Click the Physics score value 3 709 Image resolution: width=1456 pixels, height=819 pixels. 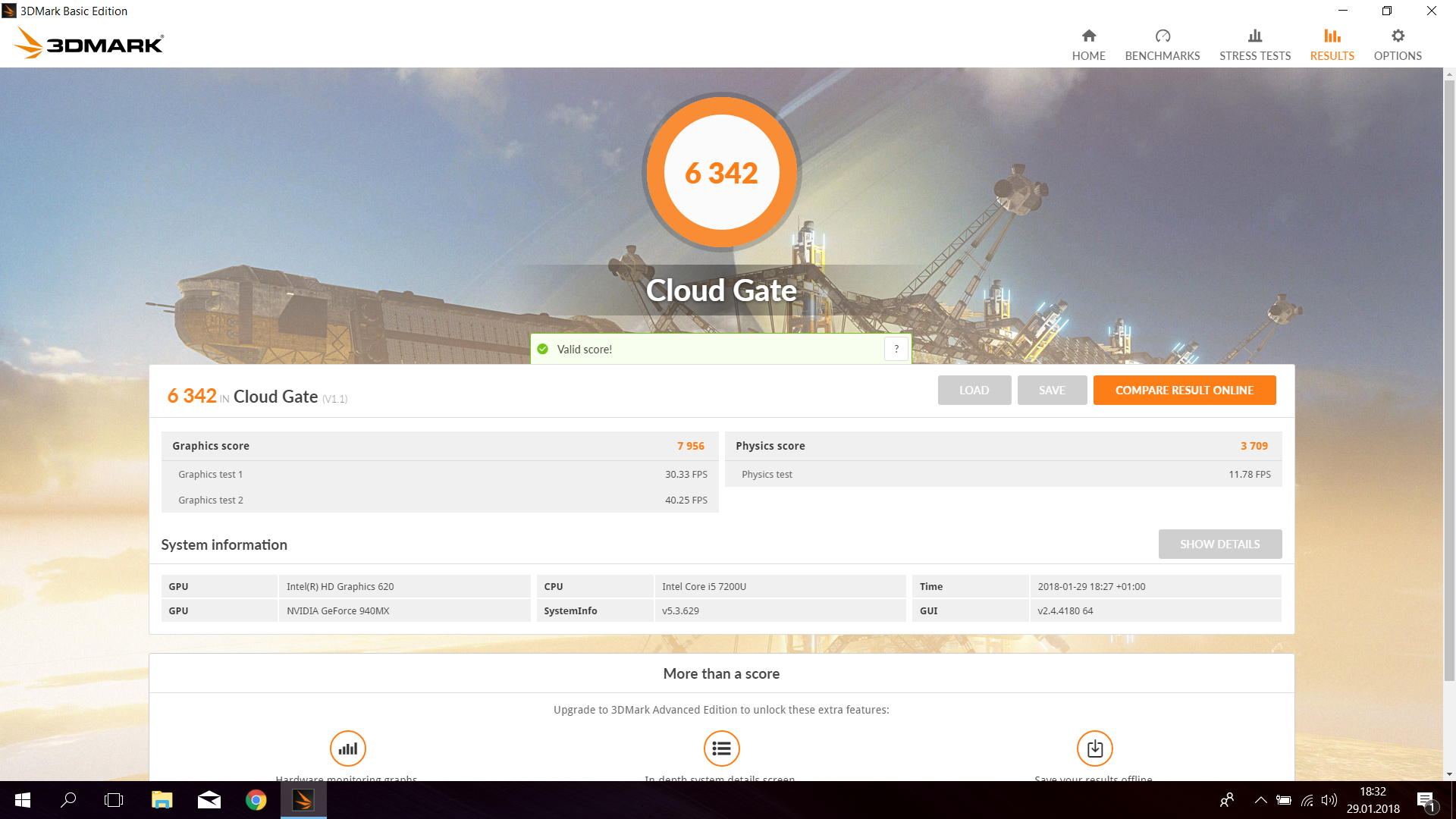pyautogui.click(x=1254, y=446)
